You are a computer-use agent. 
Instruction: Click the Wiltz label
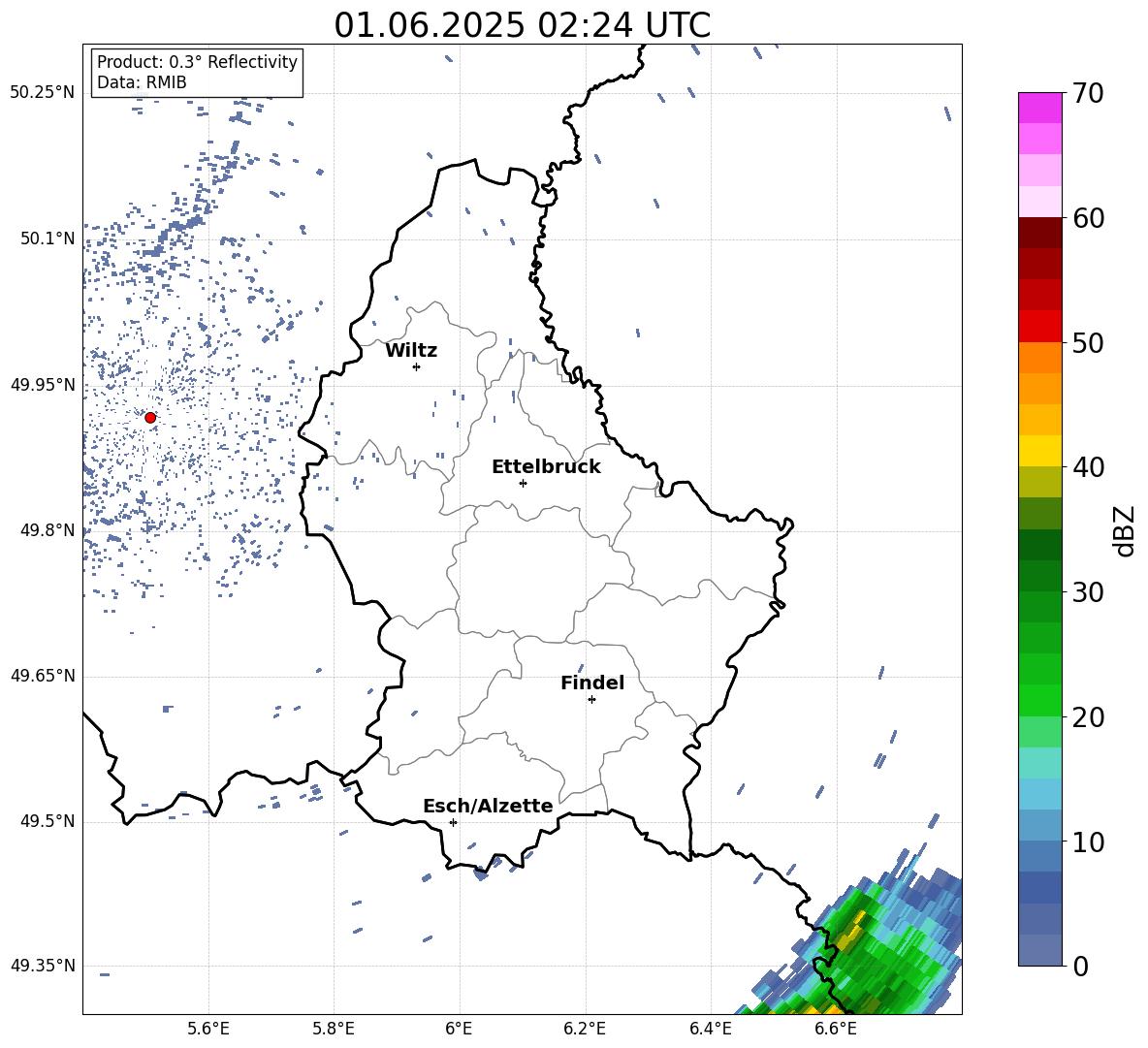pos(411,351)
